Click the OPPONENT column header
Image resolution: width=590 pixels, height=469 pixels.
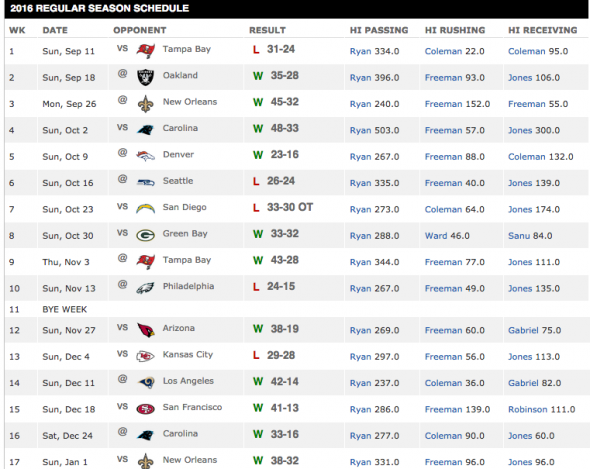(x=140, y=30)
